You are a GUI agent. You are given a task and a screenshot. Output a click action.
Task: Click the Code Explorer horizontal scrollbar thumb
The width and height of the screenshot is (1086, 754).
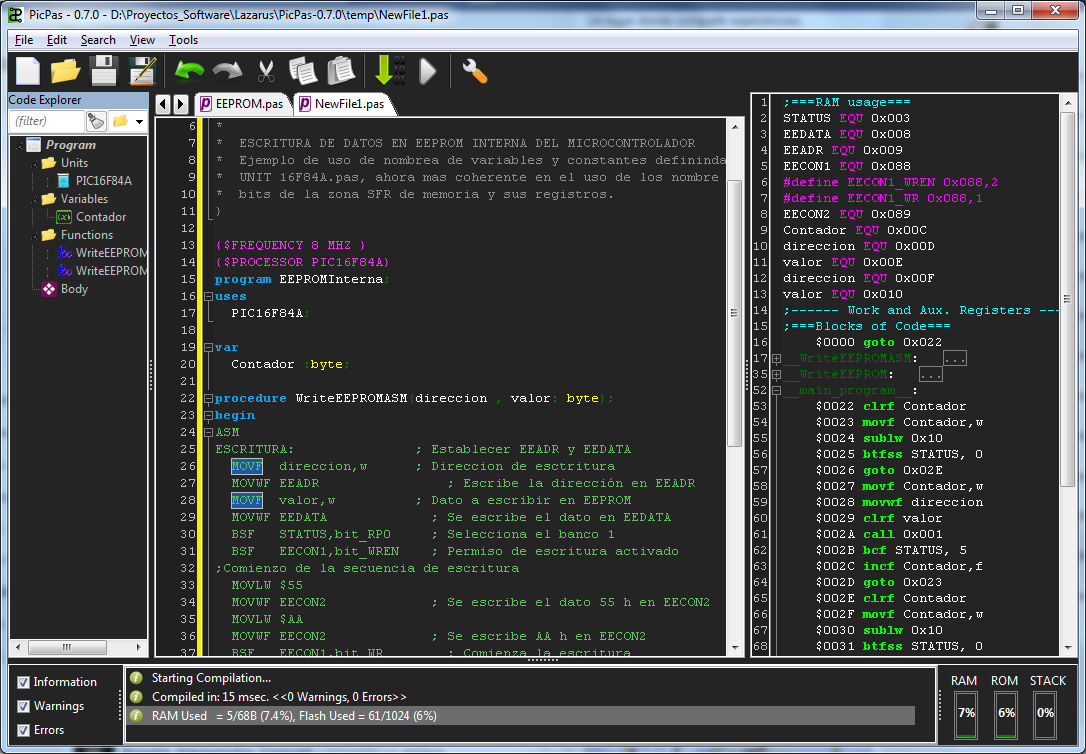(x=67, y=647)
